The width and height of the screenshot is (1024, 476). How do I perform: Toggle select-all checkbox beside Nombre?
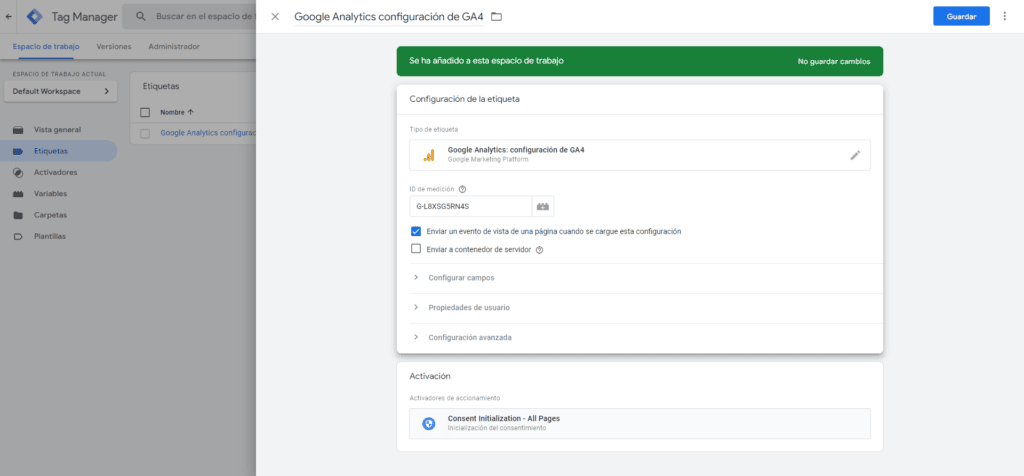[x=145, y=112]
